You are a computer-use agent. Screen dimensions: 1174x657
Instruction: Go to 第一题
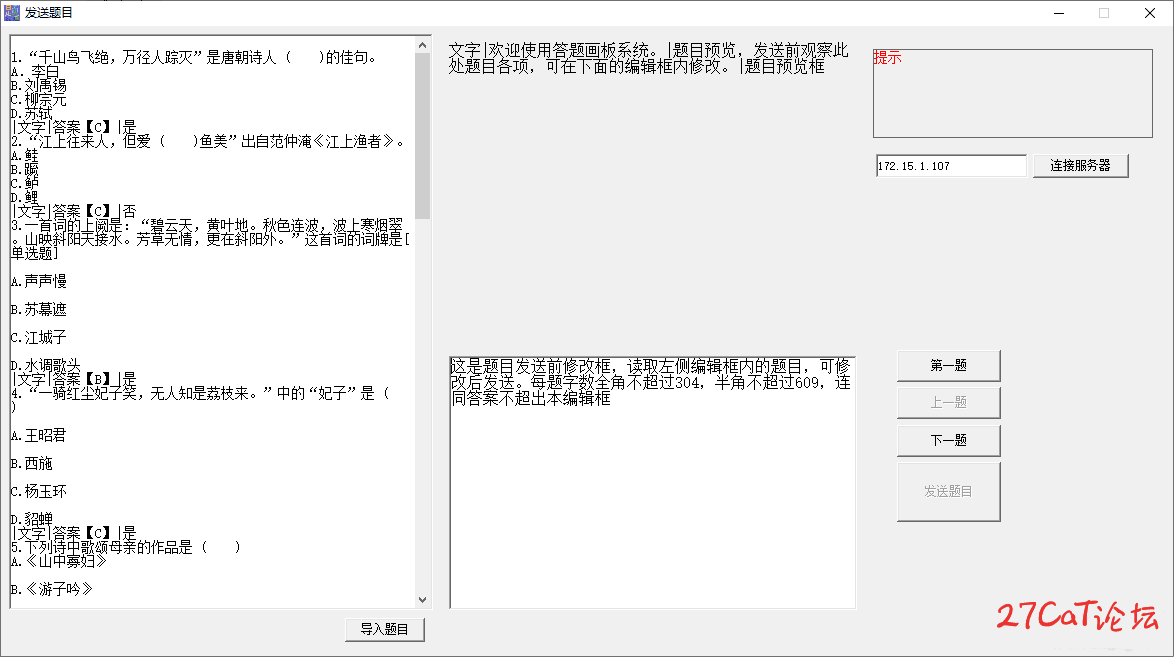948,366
